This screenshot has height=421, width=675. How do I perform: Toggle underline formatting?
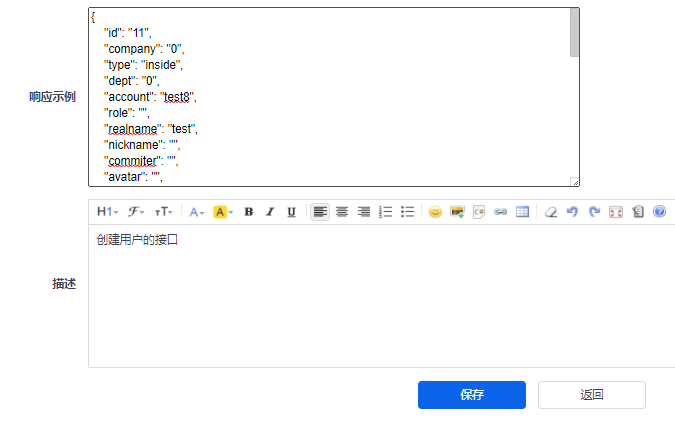291,212
